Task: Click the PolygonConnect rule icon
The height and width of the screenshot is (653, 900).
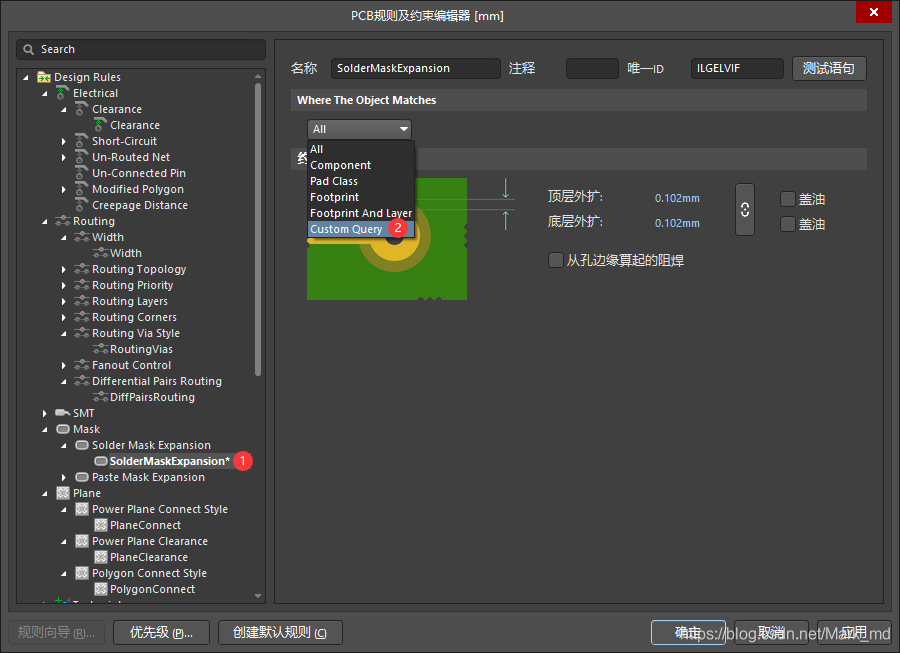Action: 100,589
